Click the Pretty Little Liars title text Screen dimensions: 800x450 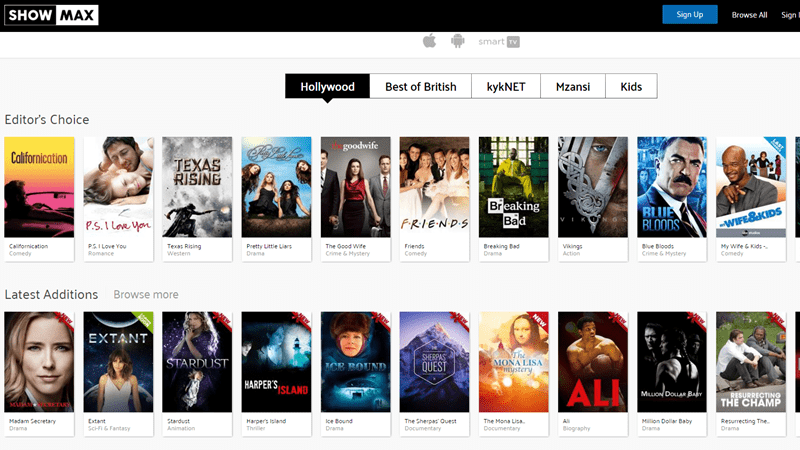tap(269, 246)
